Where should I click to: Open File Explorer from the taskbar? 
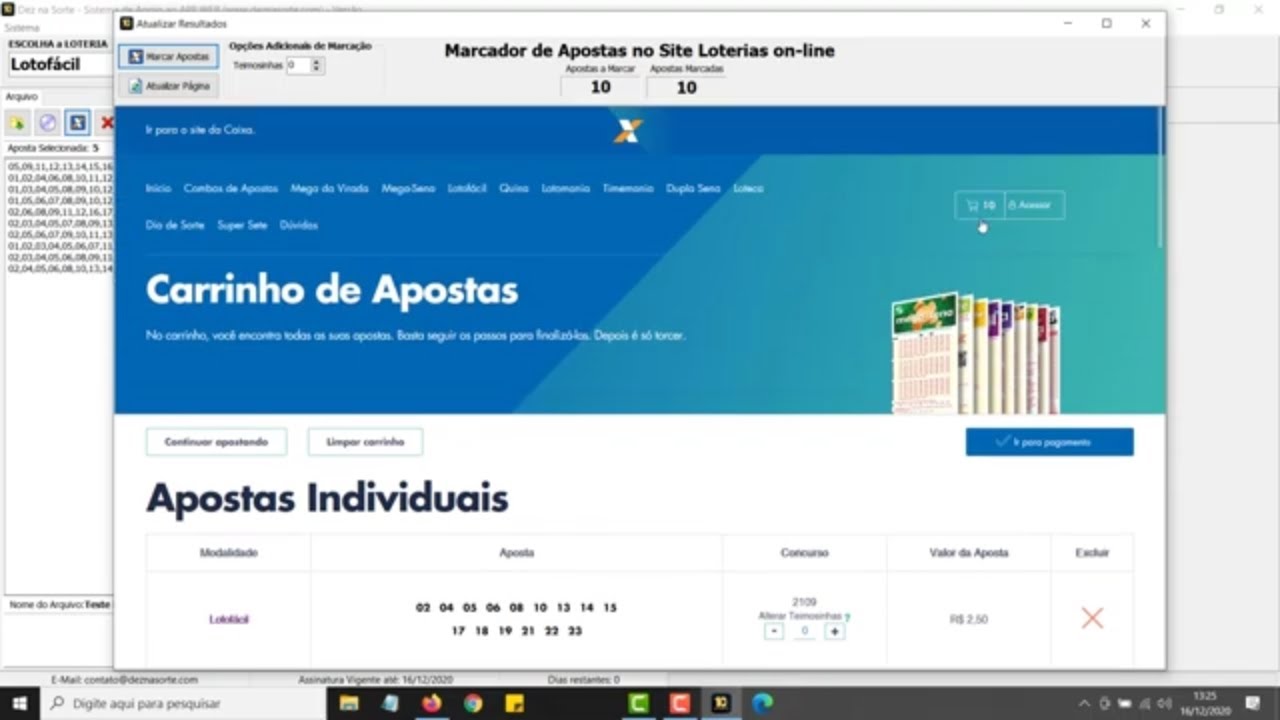pyautogui.click(x=349, y=703)
